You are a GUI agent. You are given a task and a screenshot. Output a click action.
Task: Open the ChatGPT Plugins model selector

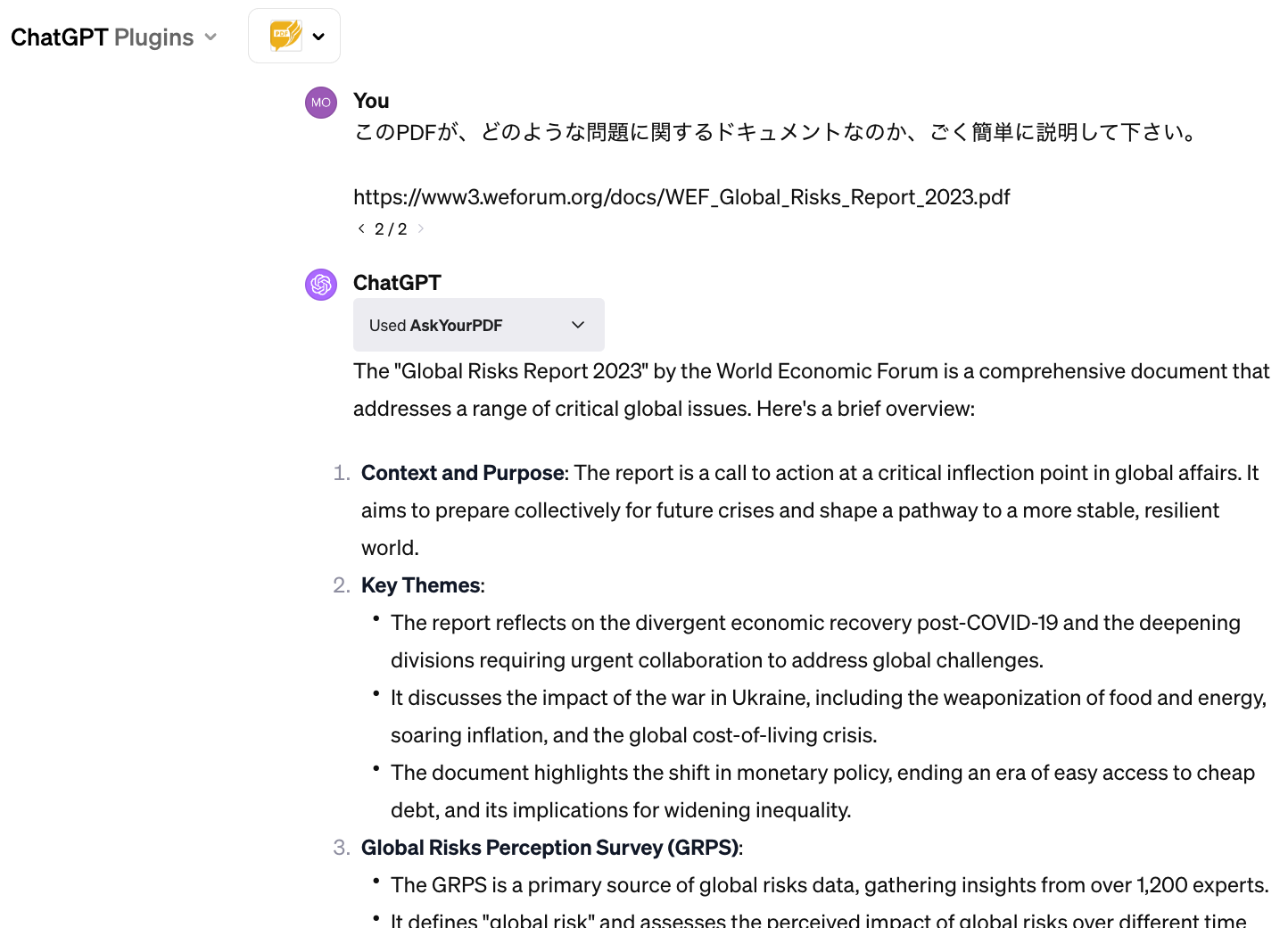113,37
